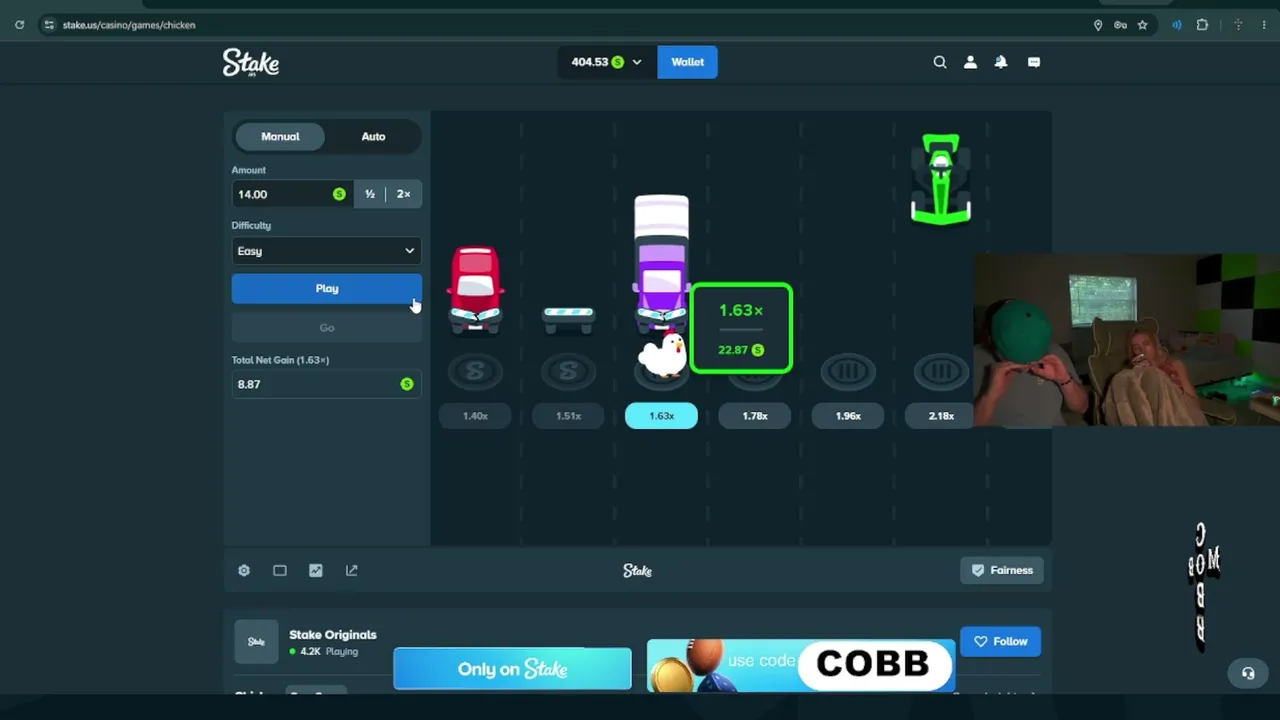The image size is (1280, 720).
Task: Open the notifications bell
Action: [x=1001, y=62]
